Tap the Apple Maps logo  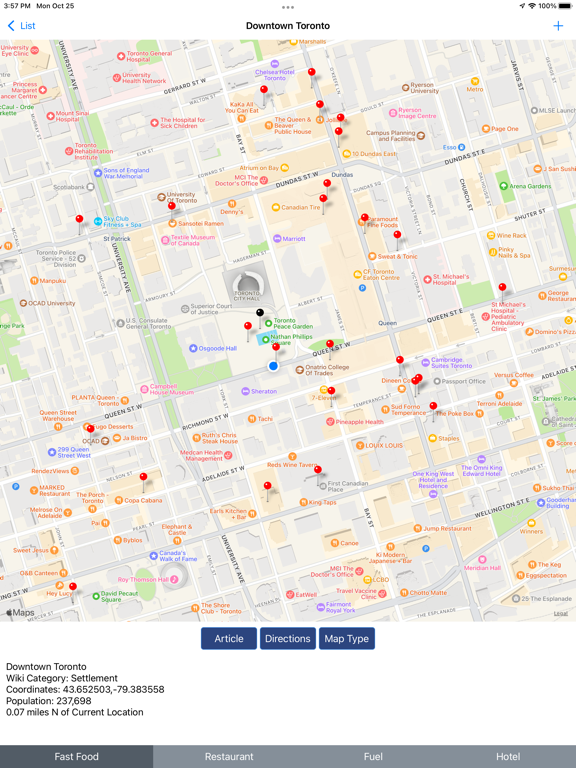(20, 613)
